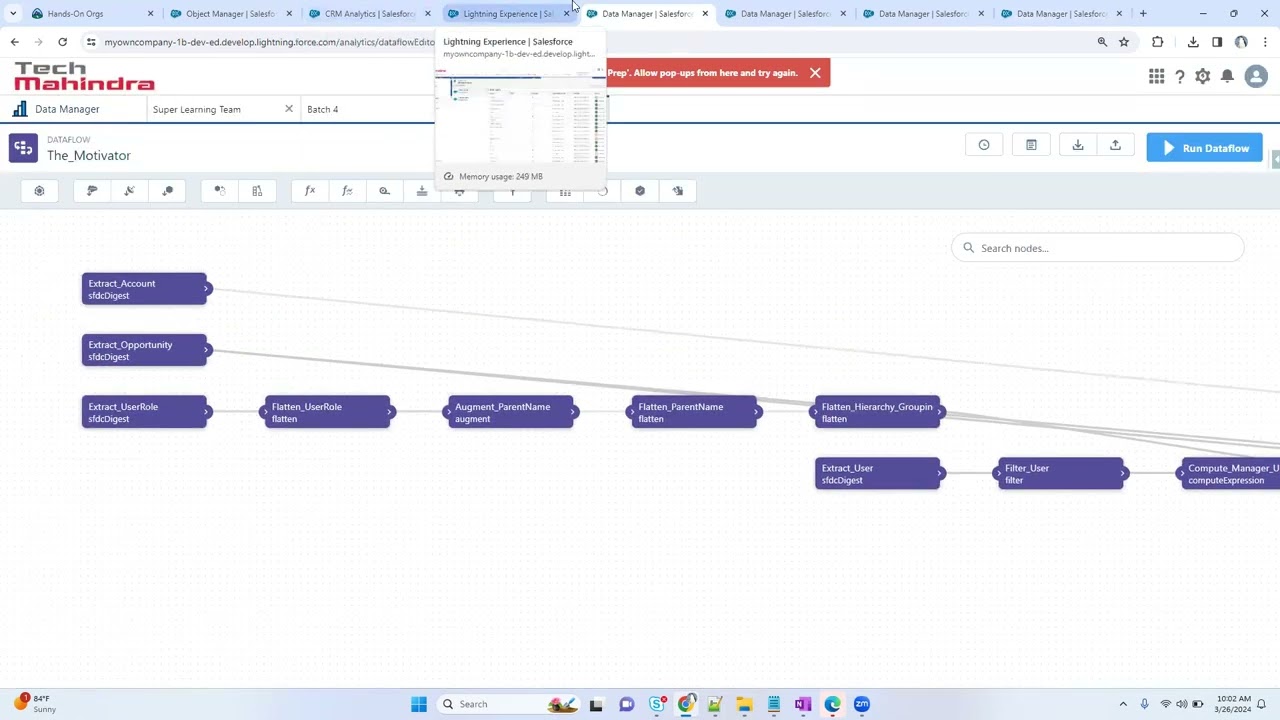
Task: Select the Extract_Account node
Action: [x=146, y=289]
